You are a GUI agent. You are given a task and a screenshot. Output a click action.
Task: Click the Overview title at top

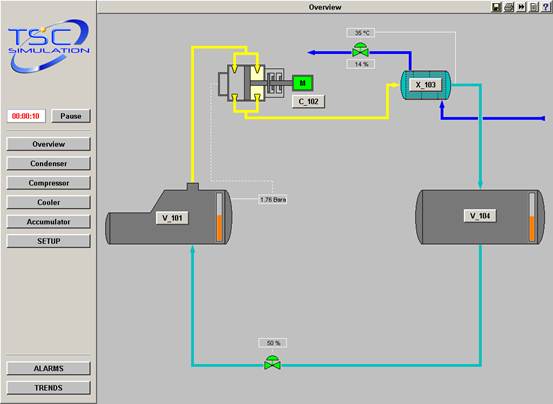click(325, 7)
